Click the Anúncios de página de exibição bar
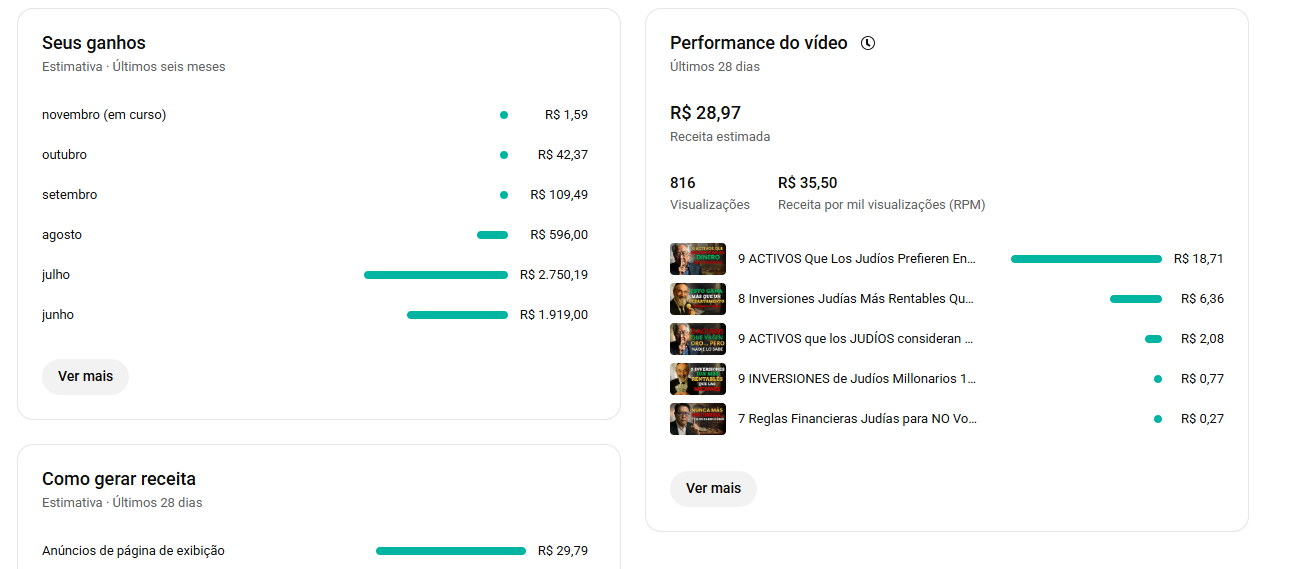The height and width of the screenshot is (569, 1294). click(x=451, y=551)
